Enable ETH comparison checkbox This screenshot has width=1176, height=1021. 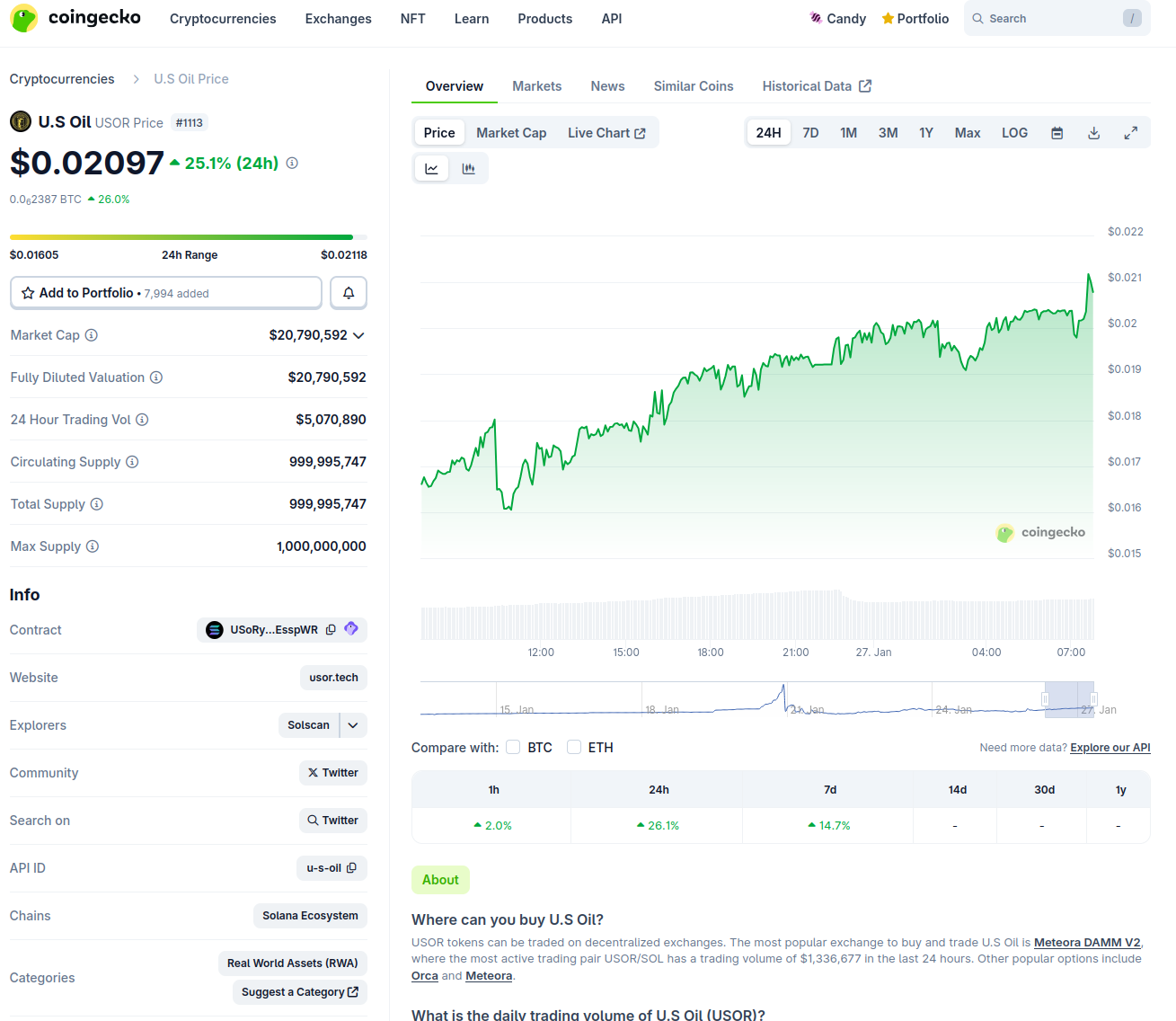[574, 747]
